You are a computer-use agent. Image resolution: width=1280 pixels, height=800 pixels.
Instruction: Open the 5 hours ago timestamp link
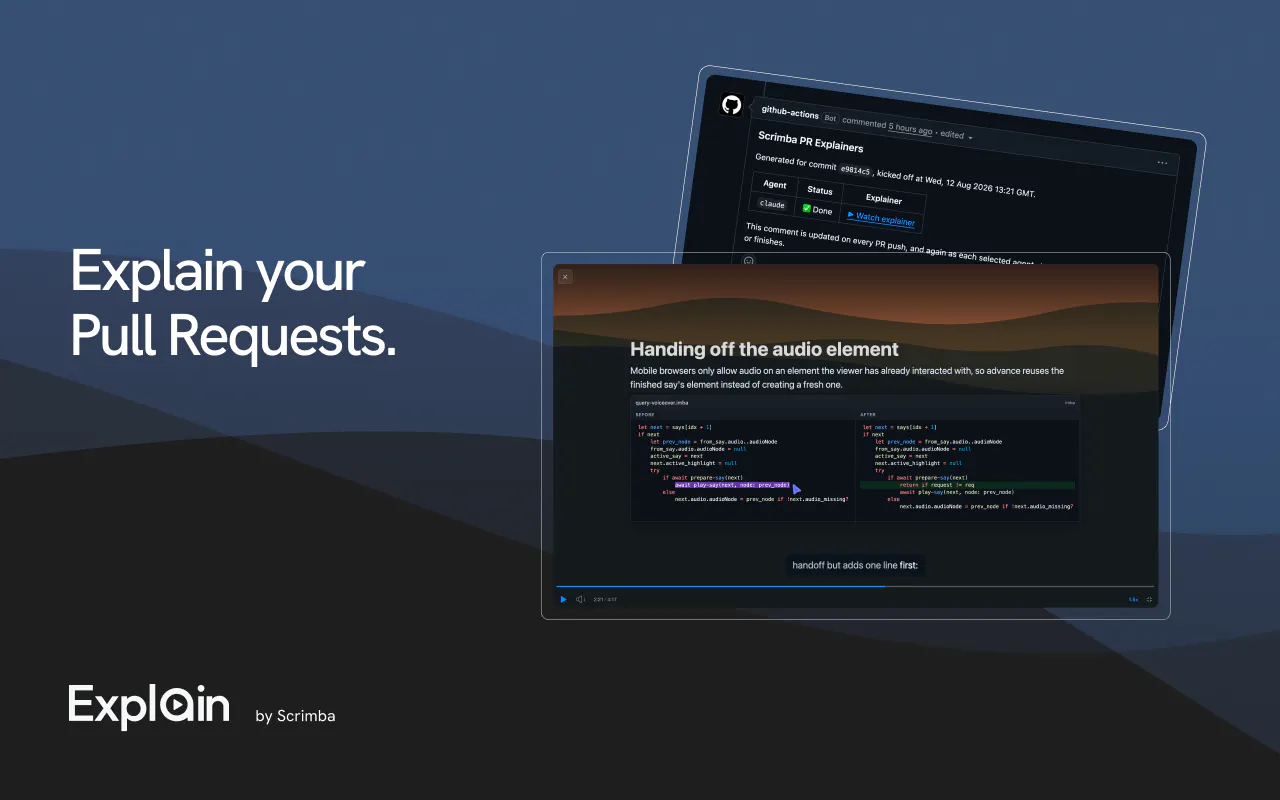911,129
